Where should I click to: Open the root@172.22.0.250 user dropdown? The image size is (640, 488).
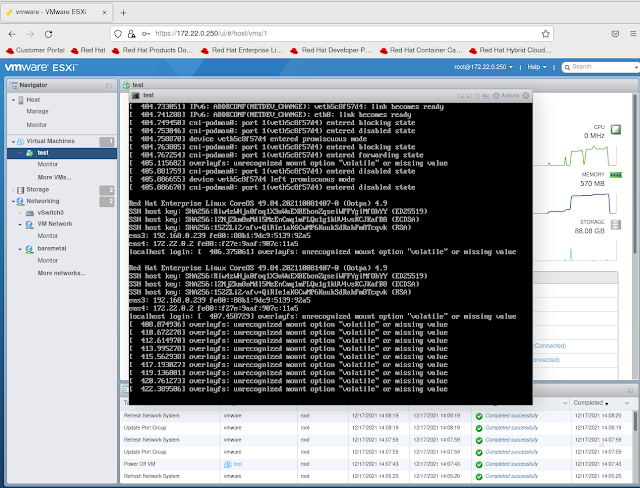click(483, 67)
